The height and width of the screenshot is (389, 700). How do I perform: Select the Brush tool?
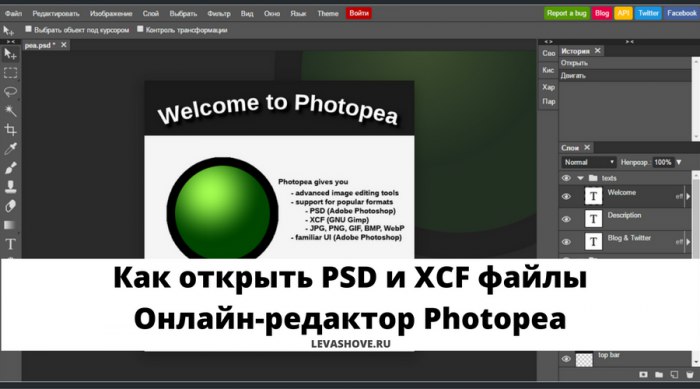click(10, 168)
